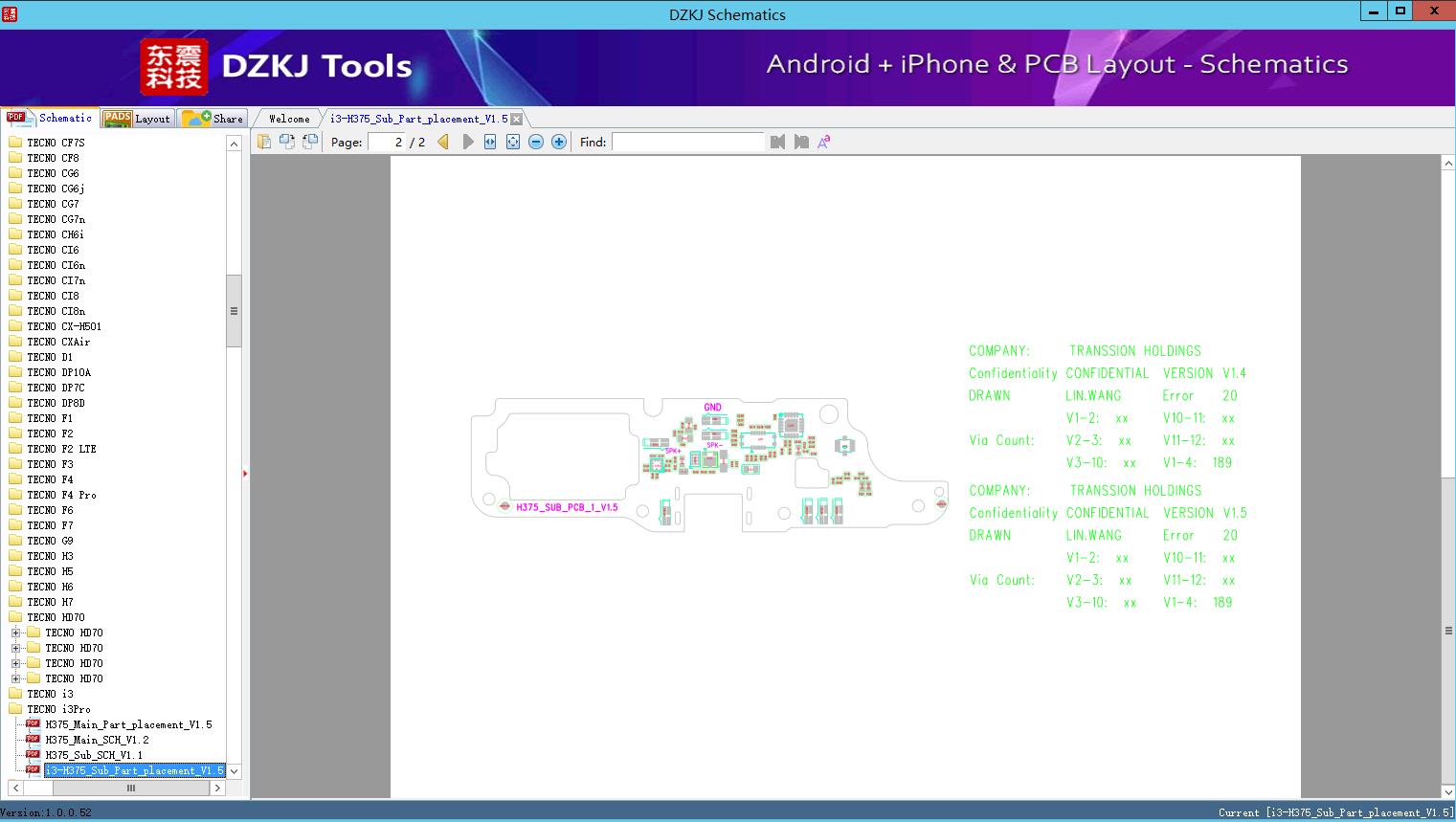The image size is (1456, 822).
Task: Click the folder icon of TECNO CXAir
Action: point(15,342)
